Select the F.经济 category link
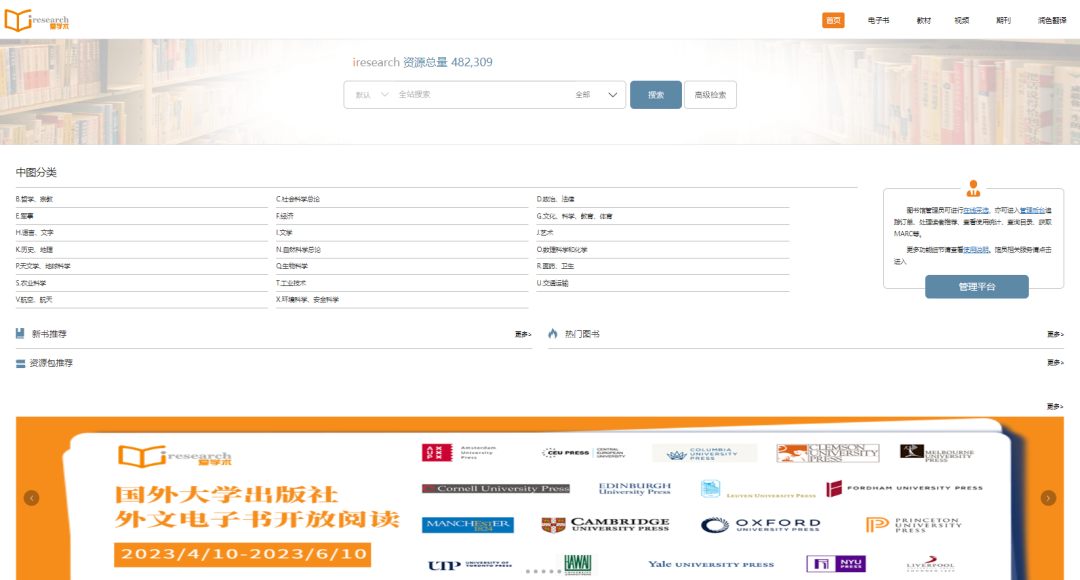 [285, 216]
